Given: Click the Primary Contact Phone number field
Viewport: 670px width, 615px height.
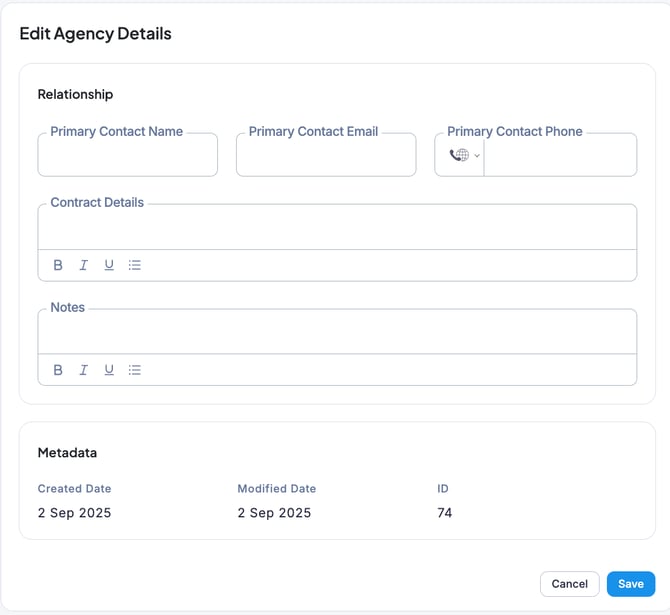Looking at the screenshot, I should pyautogui.click(x=560, y=156).
